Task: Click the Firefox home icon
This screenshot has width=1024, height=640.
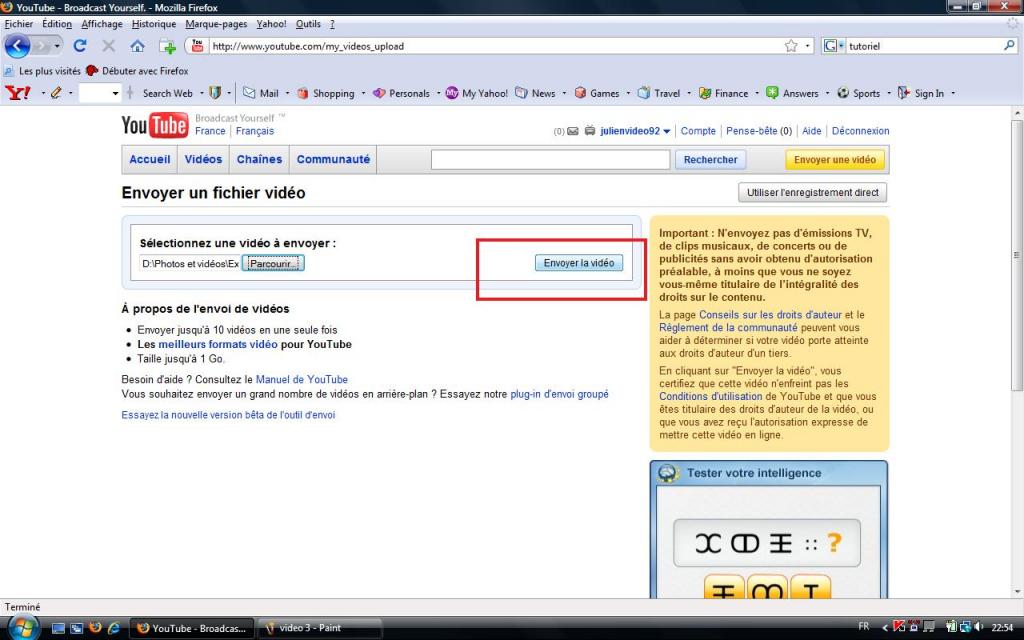Action: 137,46
